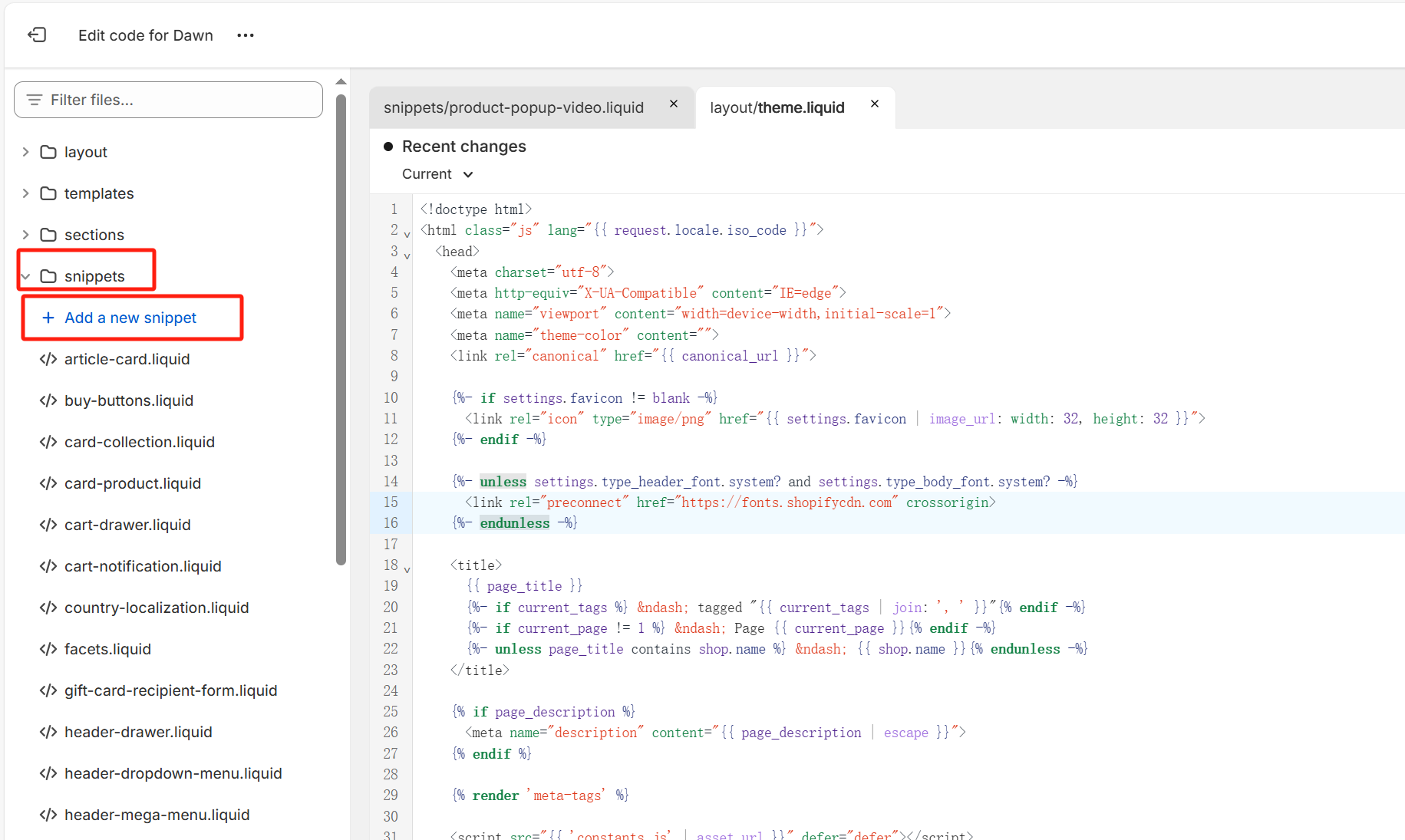
Task: Select the snippets folder label
Action: [94, 276]
